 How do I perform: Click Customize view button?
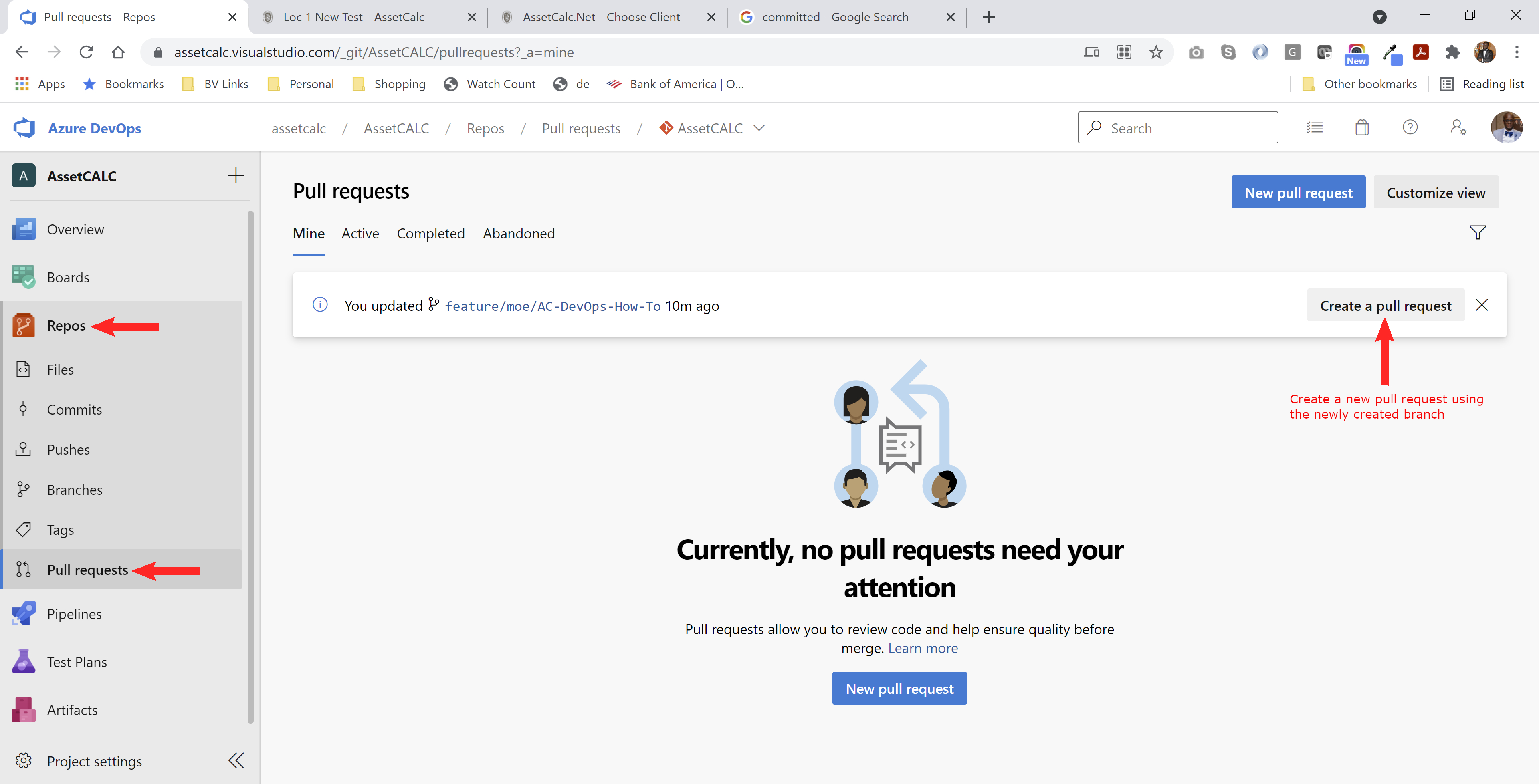1436,192
